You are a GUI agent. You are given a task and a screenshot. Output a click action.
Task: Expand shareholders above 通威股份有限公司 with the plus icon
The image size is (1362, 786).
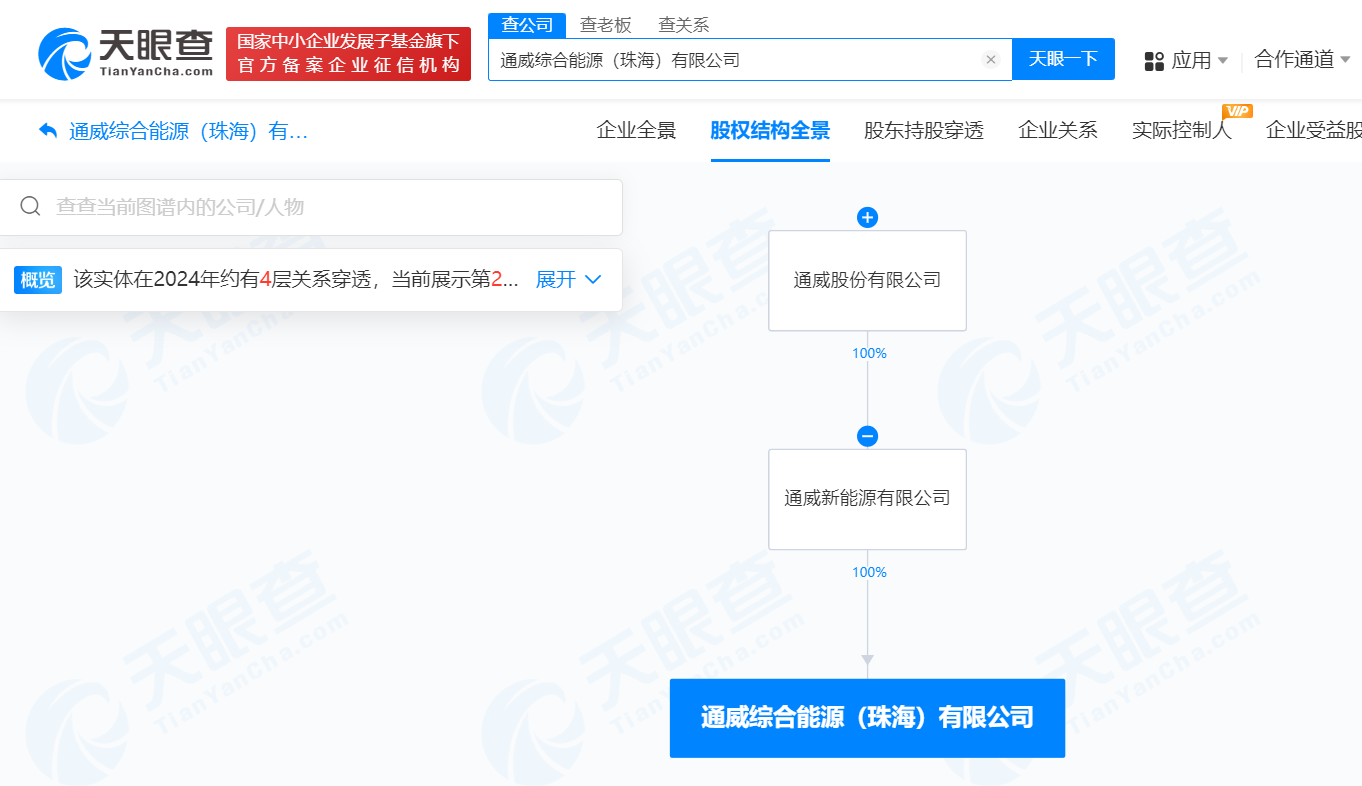click(x=868, y=217)
